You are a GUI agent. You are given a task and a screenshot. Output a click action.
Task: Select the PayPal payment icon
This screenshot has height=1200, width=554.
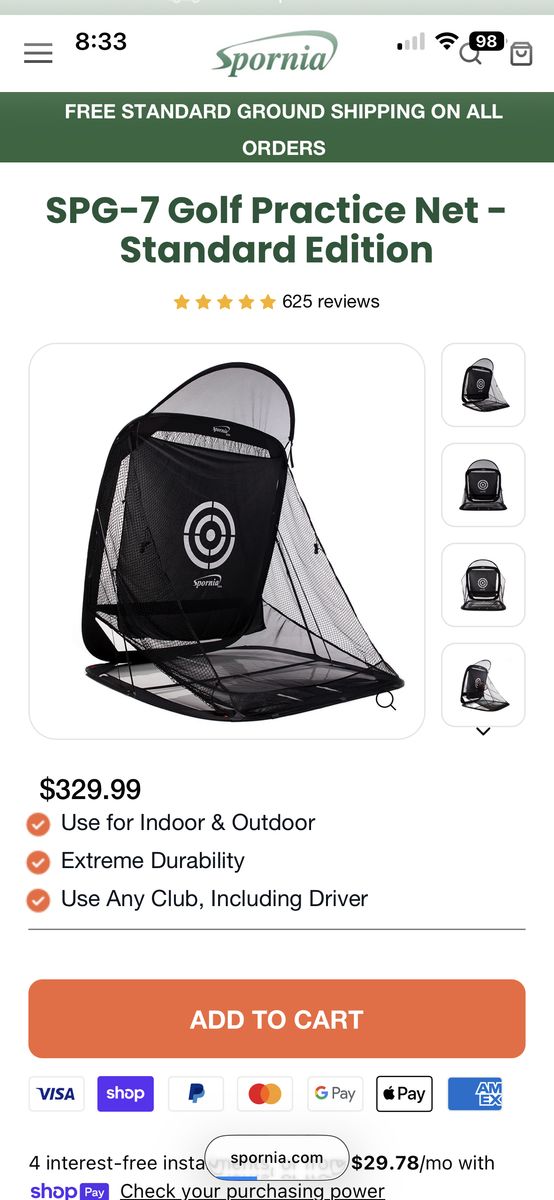[196, 1093]
